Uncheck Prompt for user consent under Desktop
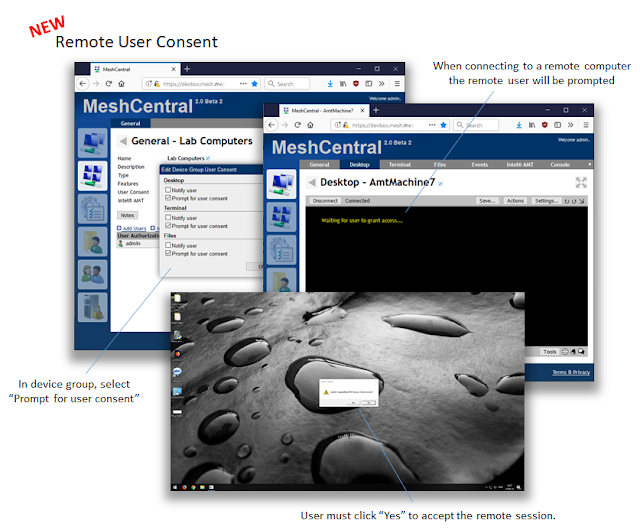The width and height of the screenshot is (640, 530). [x=168, y=198]
